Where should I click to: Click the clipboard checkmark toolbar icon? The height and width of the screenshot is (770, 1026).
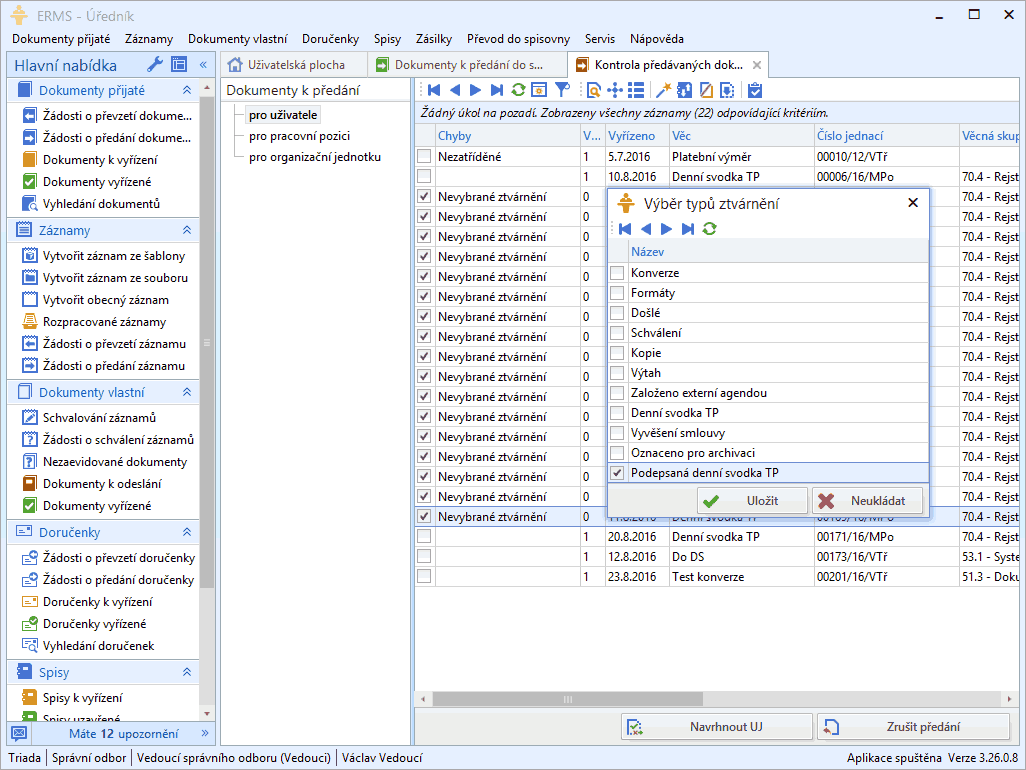pos(755,90)
